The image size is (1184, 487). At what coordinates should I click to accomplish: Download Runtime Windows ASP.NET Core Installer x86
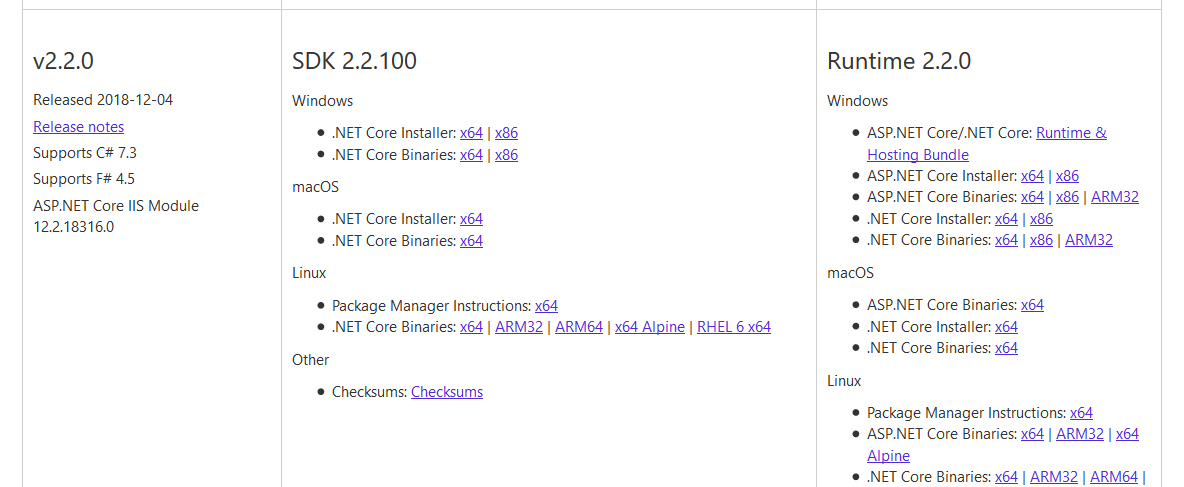coord(1068,176)
